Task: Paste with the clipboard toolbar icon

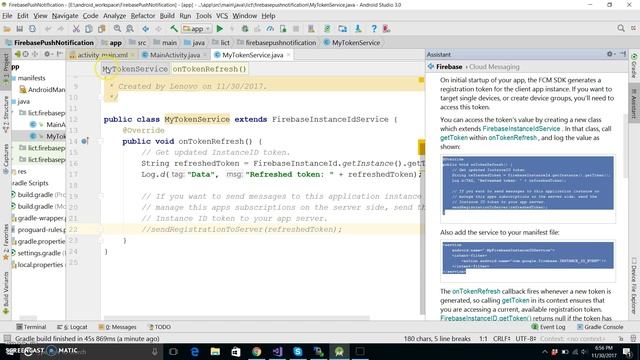Action: click(102, 29)
